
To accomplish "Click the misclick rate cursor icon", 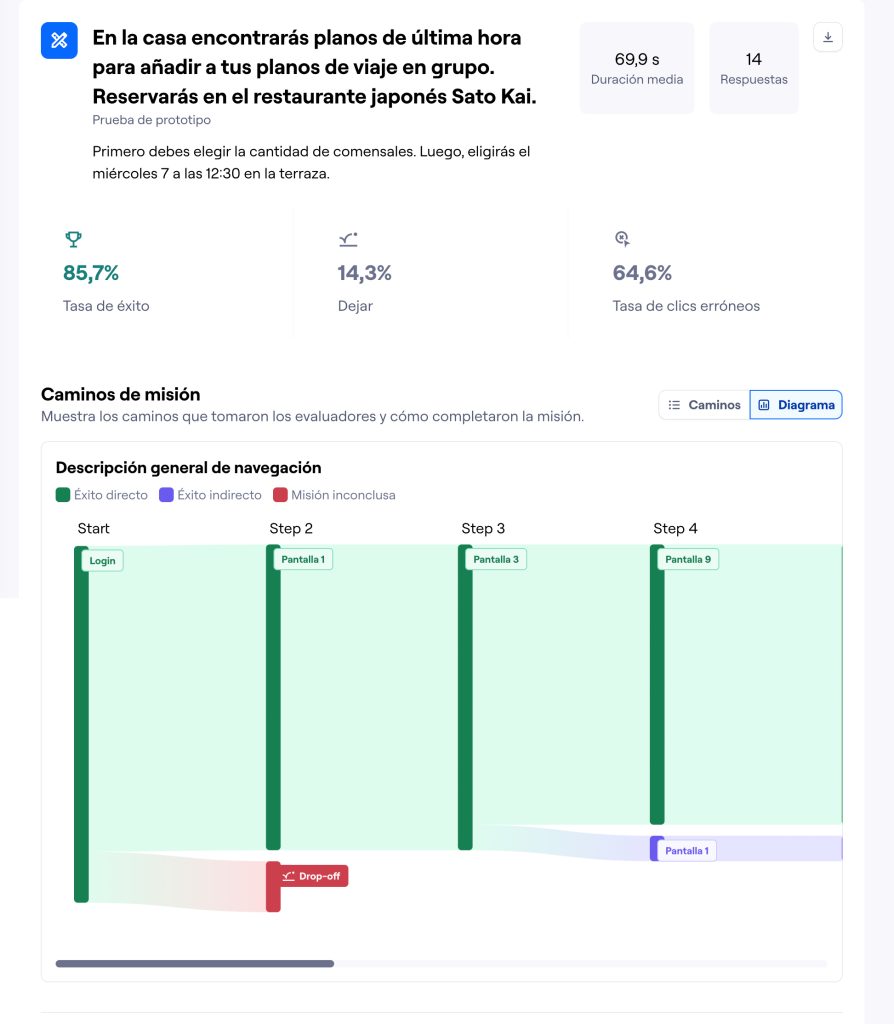I will tap(622, 239).
